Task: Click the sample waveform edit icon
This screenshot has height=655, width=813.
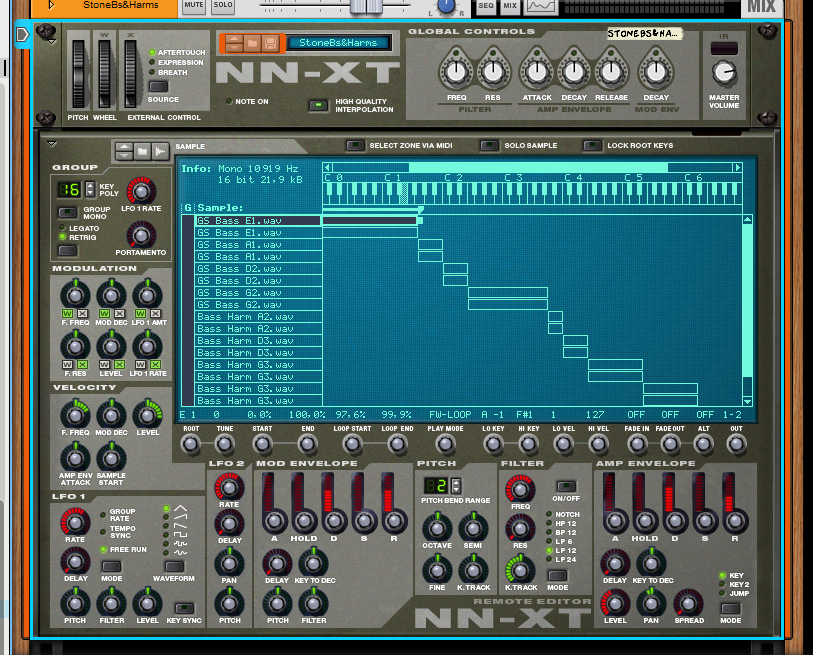Action: (160, 151)
